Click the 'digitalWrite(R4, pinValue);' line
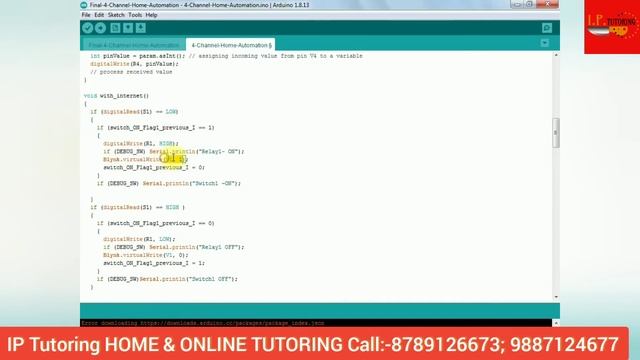 [135, 64]
